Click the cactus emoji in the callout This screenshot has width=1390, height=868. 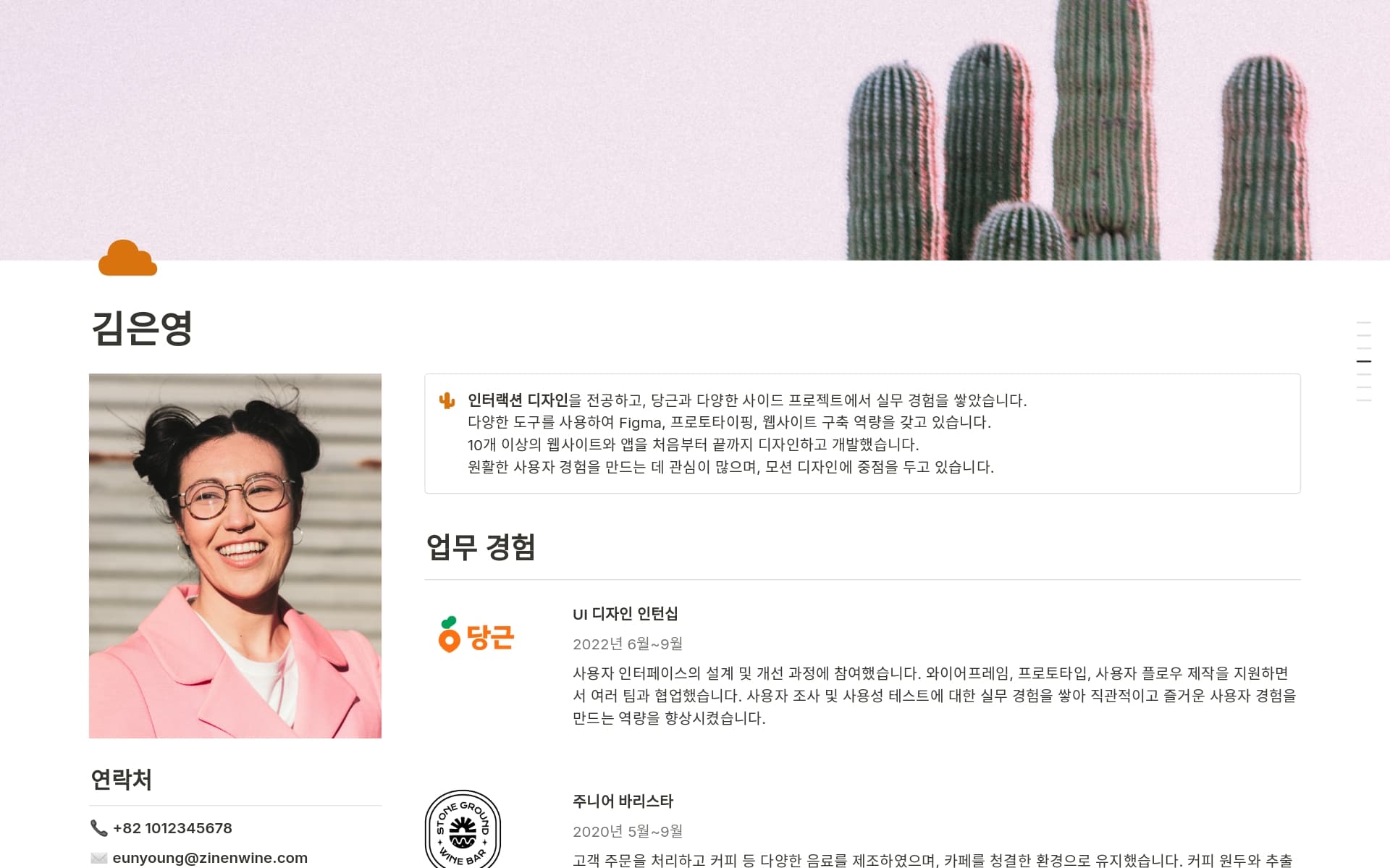point(447,400)
